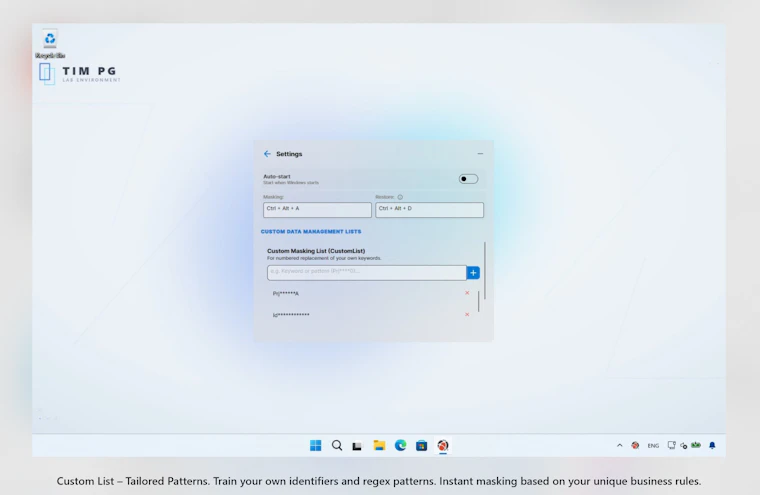Select the Prj******A list entry

(285, 293)
